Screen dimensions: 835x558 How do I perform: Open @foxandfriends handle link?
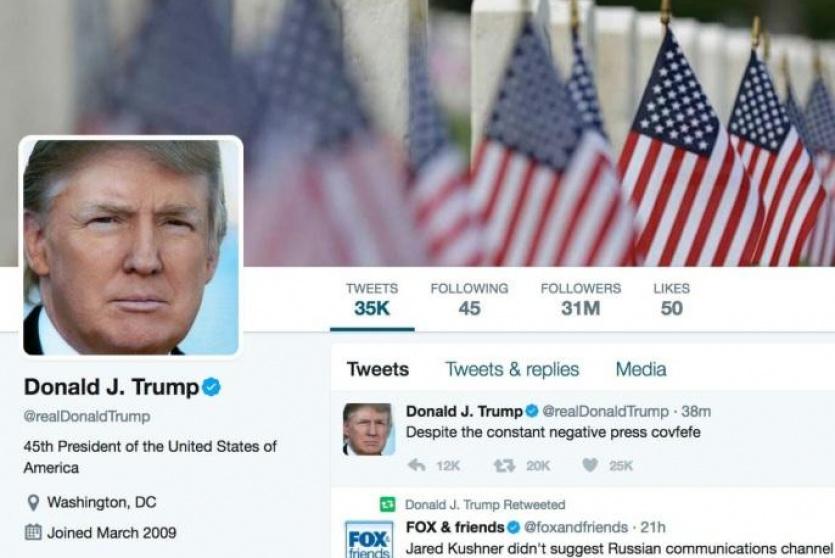(576, 527)
